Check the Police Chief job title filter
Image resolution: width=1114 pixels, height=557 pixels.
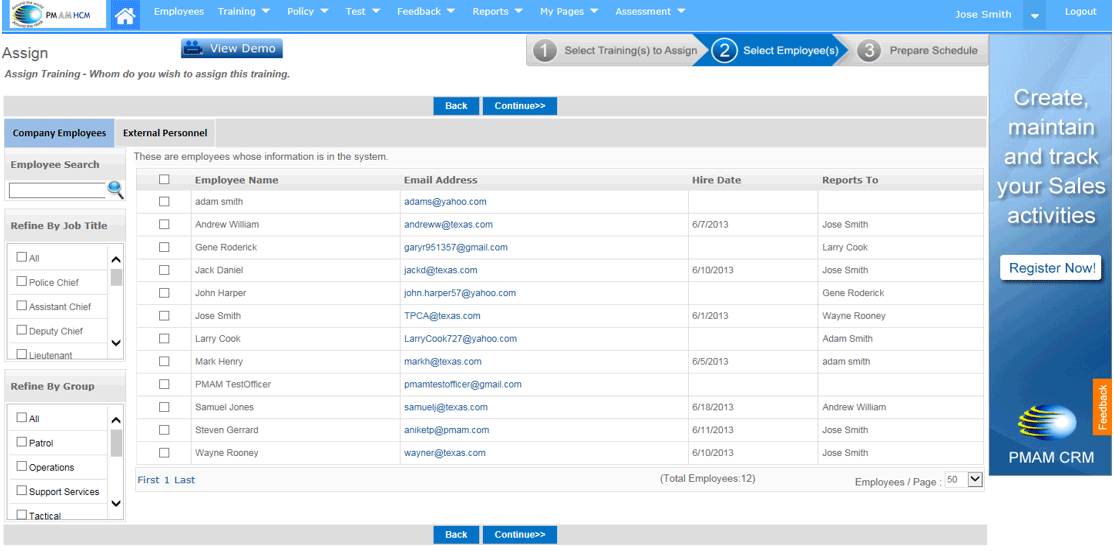[x=22, y=282]
